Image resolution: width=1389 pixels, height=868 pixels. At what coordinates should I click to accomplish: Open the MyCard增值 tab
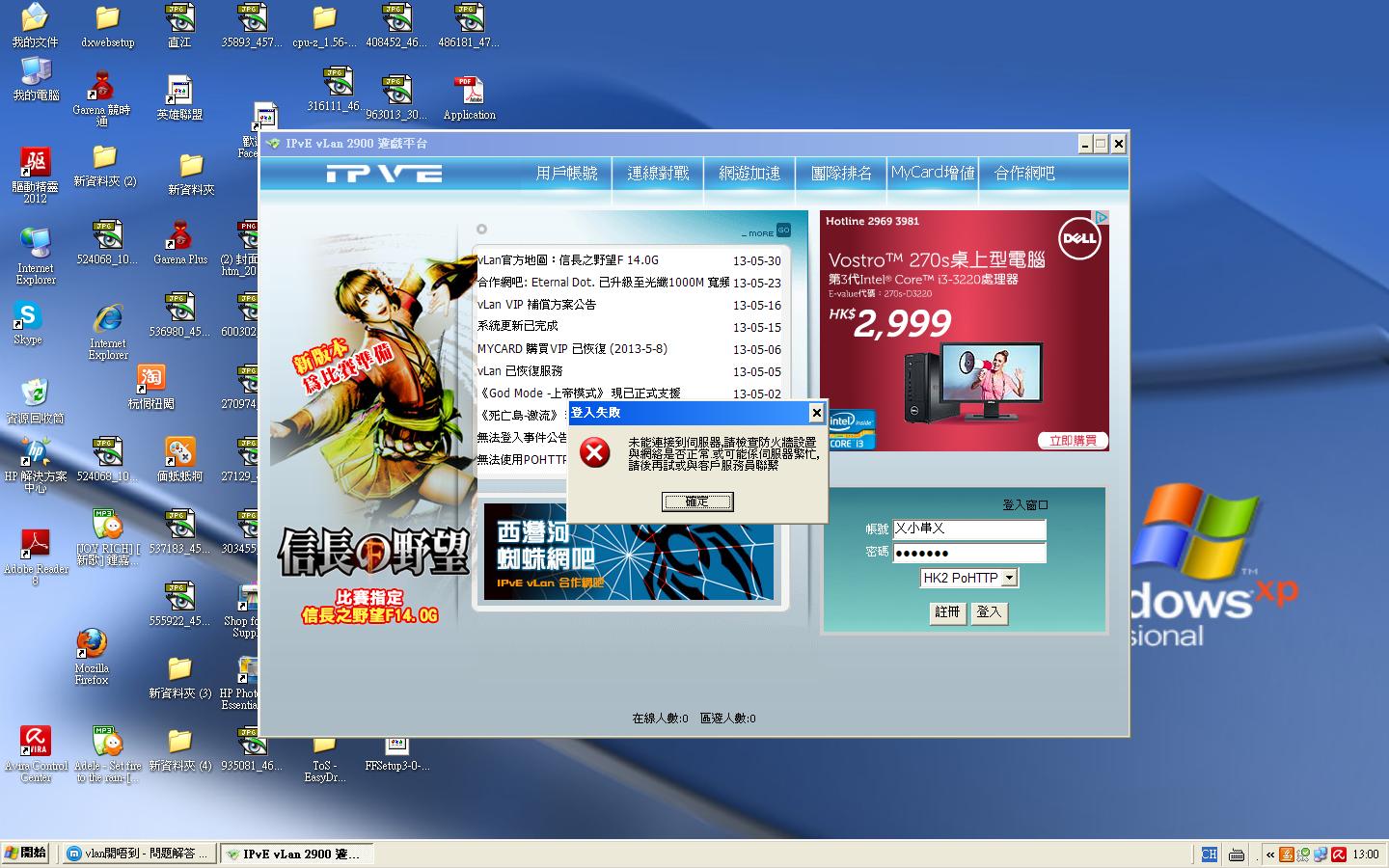coord(932,174)
